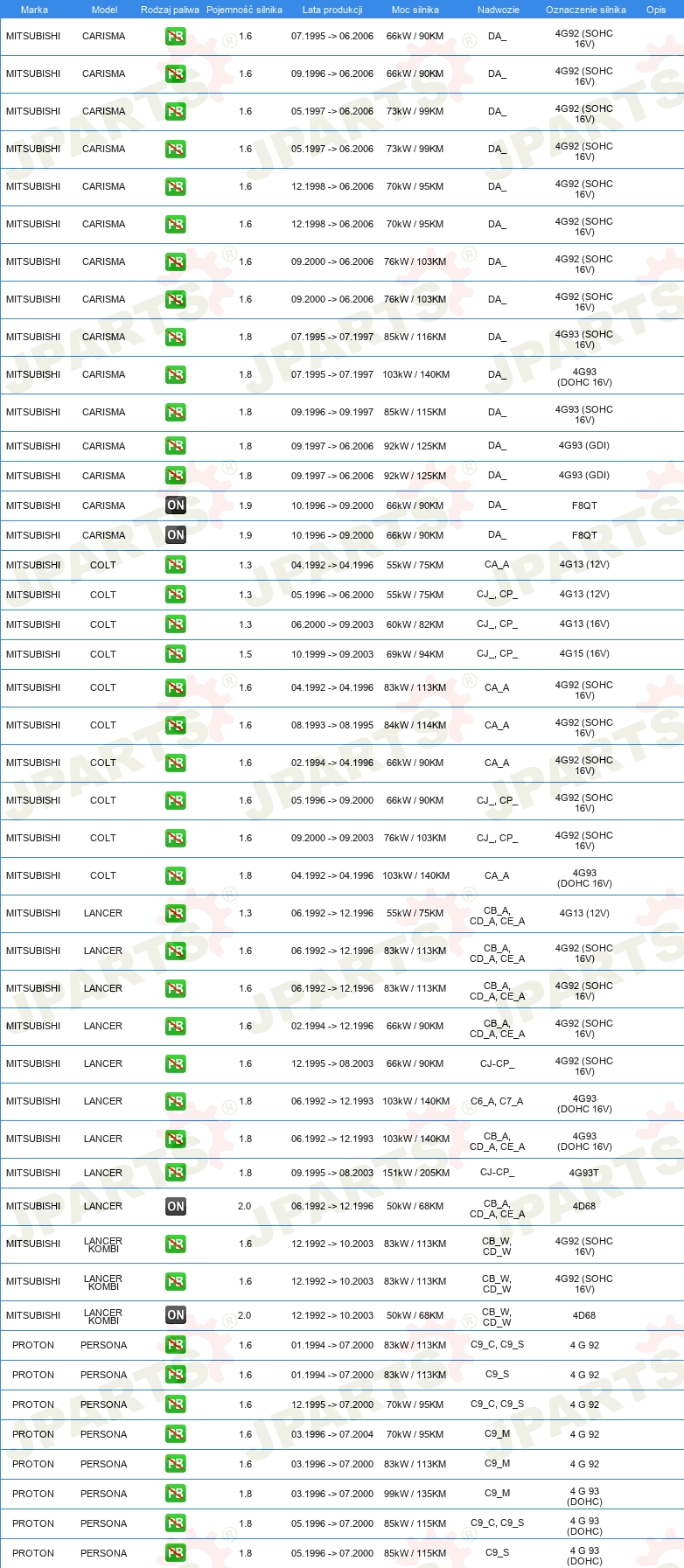The height and width of the screenshot is (1568, 684).
Task: Click the Model column header
Action: [104, 10]
